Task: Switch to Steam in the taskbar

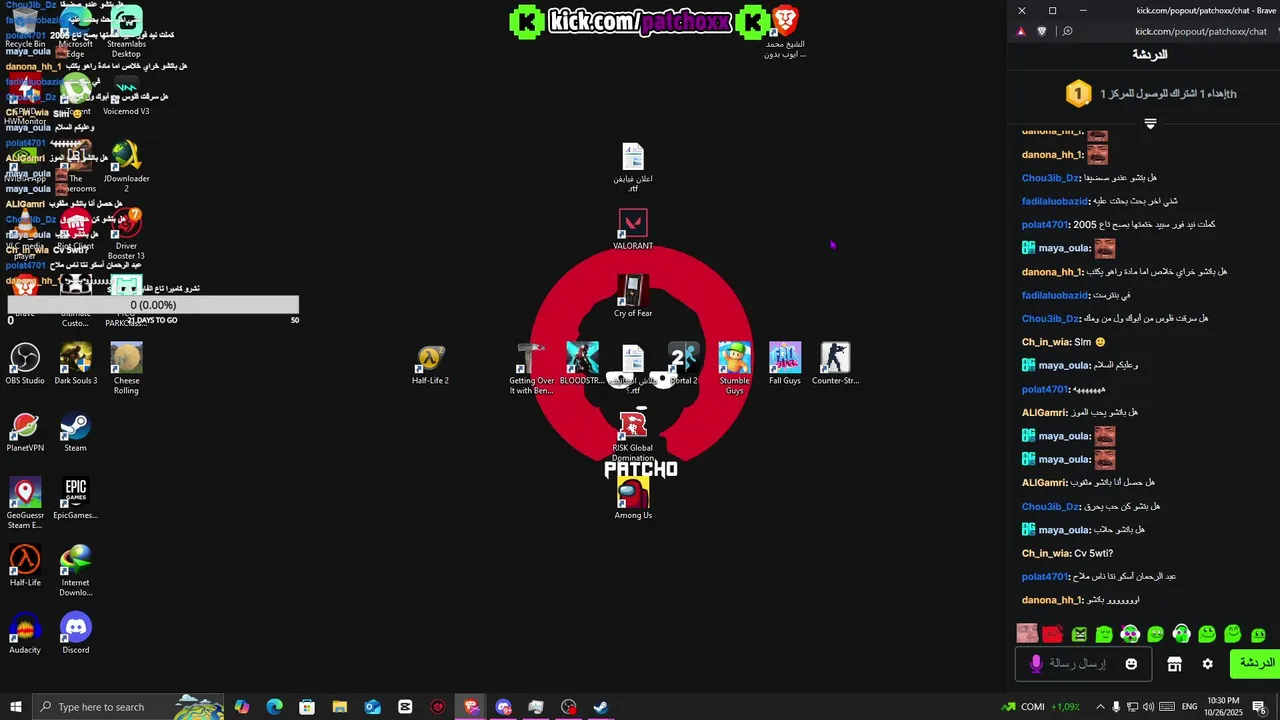Action: pyautogui.click(x=601, y=707)
